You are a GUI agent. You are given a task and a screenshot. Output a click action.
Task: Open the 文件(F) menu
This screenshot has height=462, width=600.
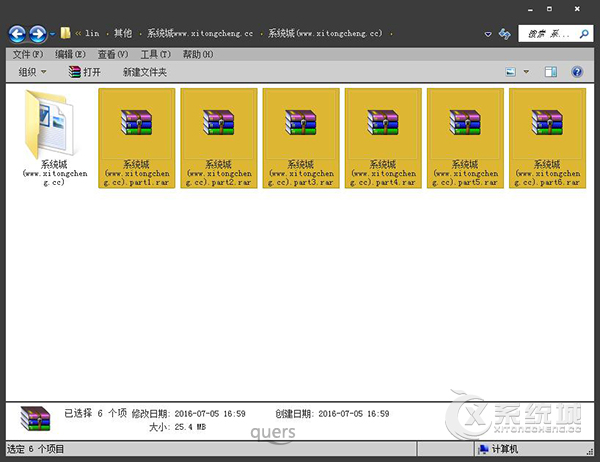click(28, 54)
